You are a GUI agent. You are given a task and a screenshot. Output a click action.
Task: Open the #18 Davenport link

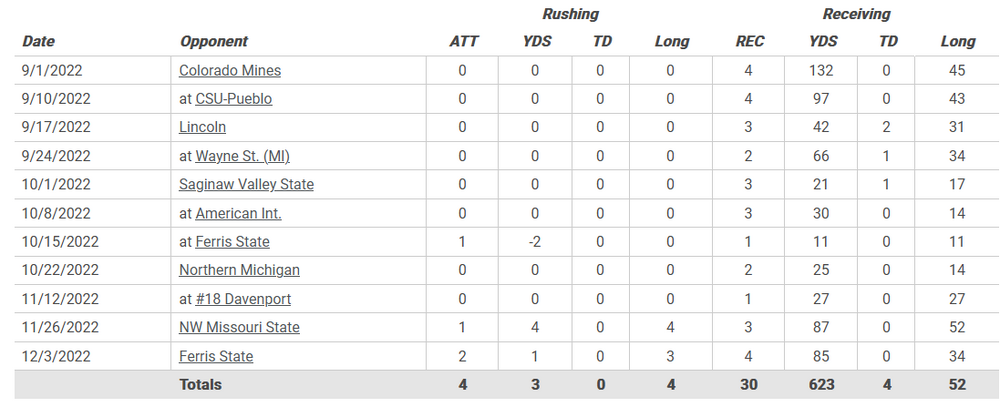coord(243,299)
